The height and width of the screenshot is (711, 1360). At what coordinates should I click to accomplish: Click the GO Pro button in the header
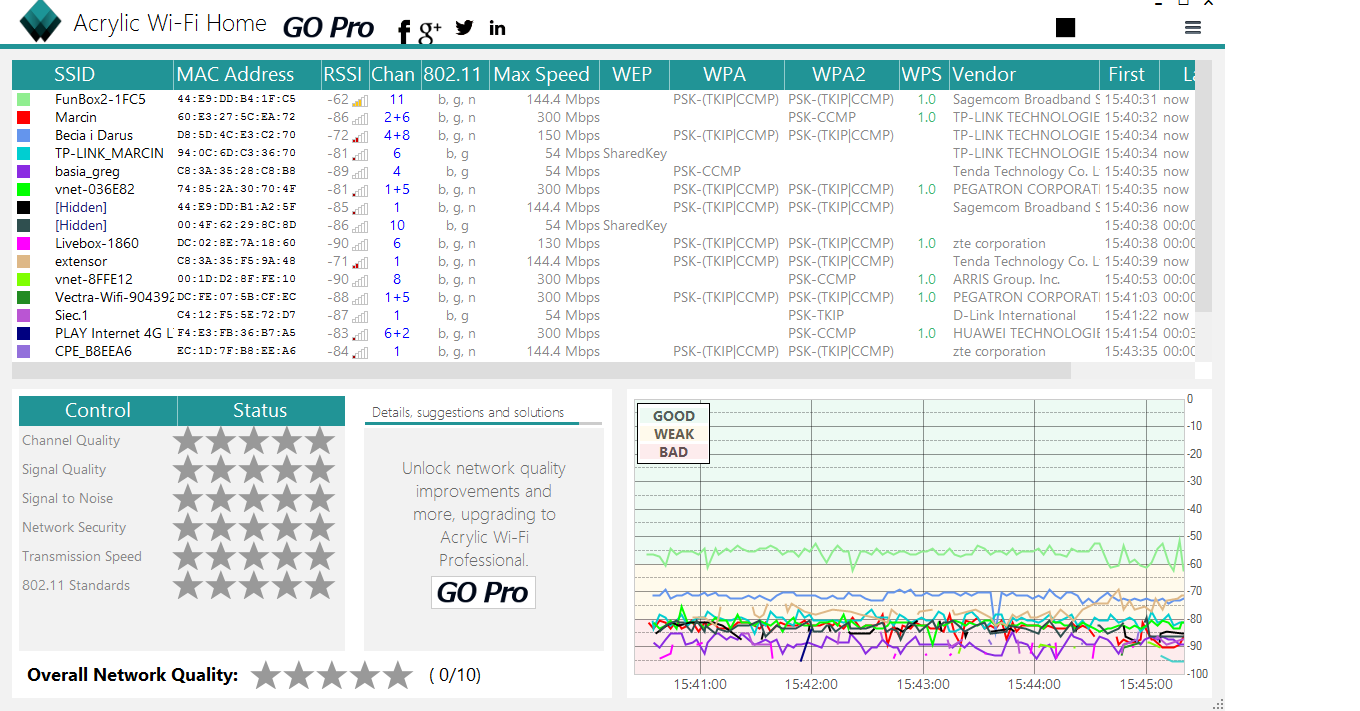(x=328, y=28)
